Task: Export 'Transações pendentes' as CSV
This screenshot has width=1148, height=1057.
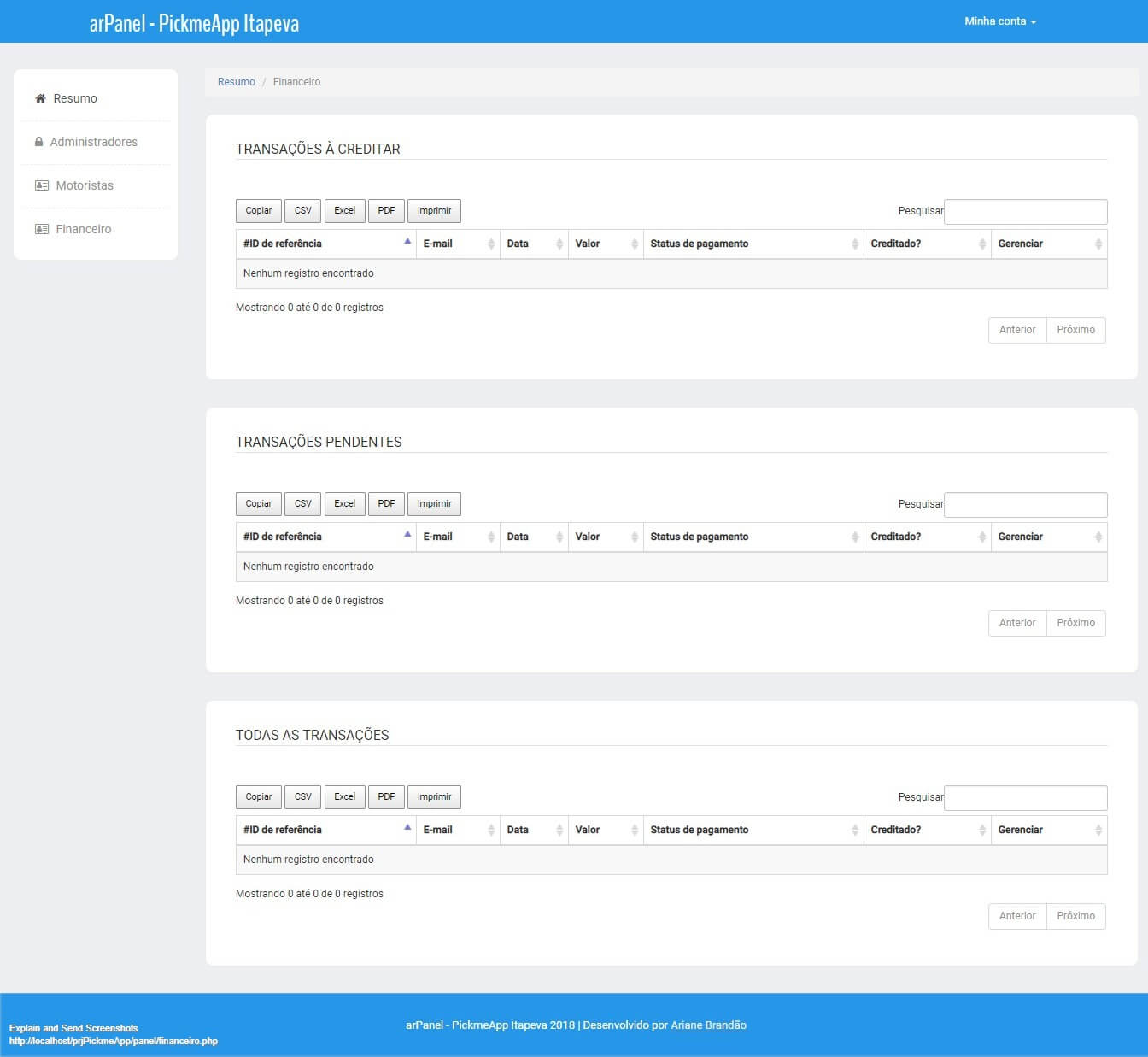Action: click(x=303, y=504)
